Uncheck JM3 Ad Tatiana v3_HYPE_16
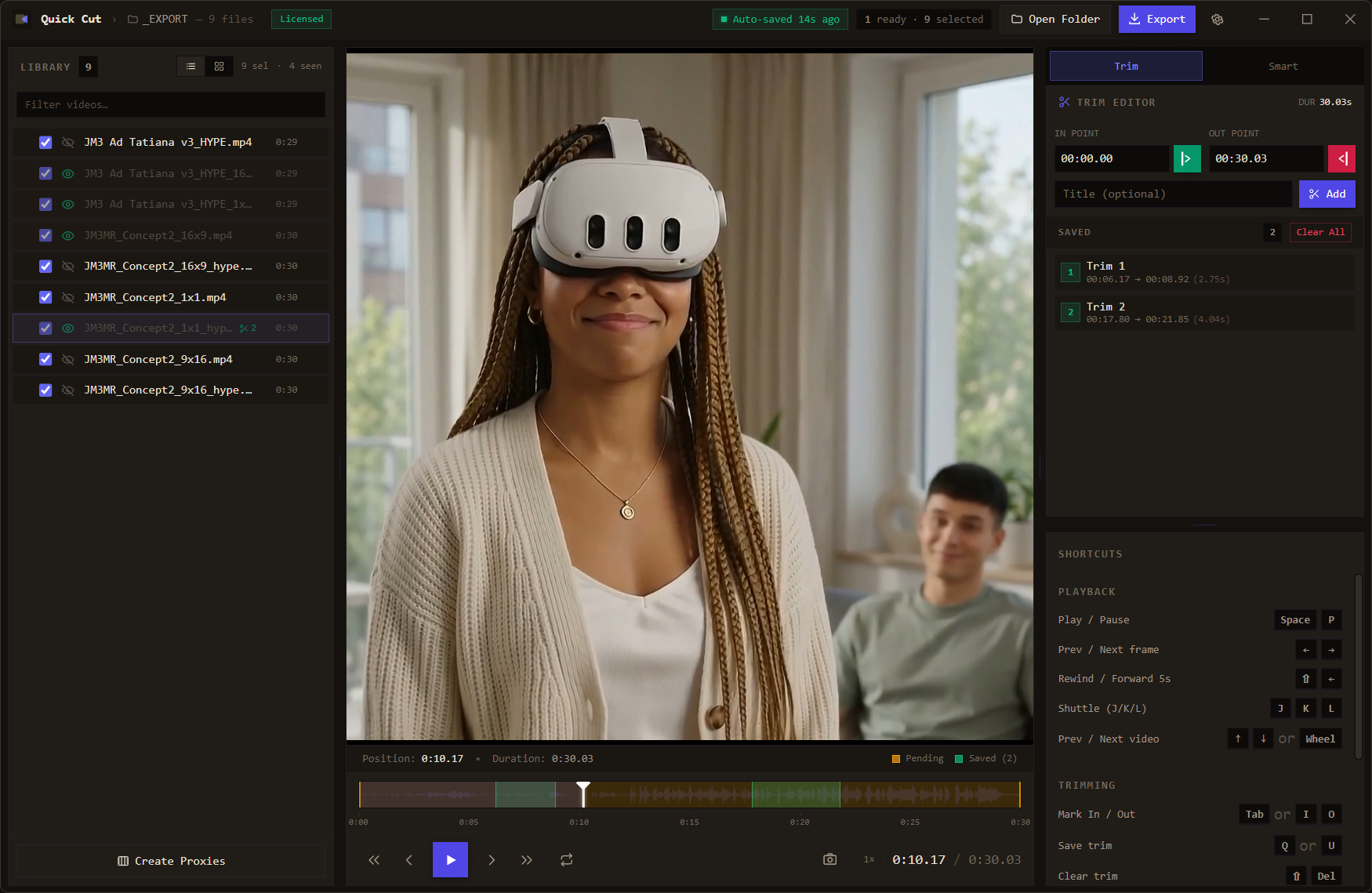 45,173
